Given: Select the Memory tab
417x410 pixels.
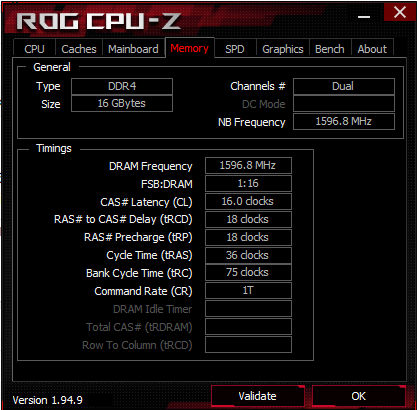Looking at the screenshot, I should point(190,48).
